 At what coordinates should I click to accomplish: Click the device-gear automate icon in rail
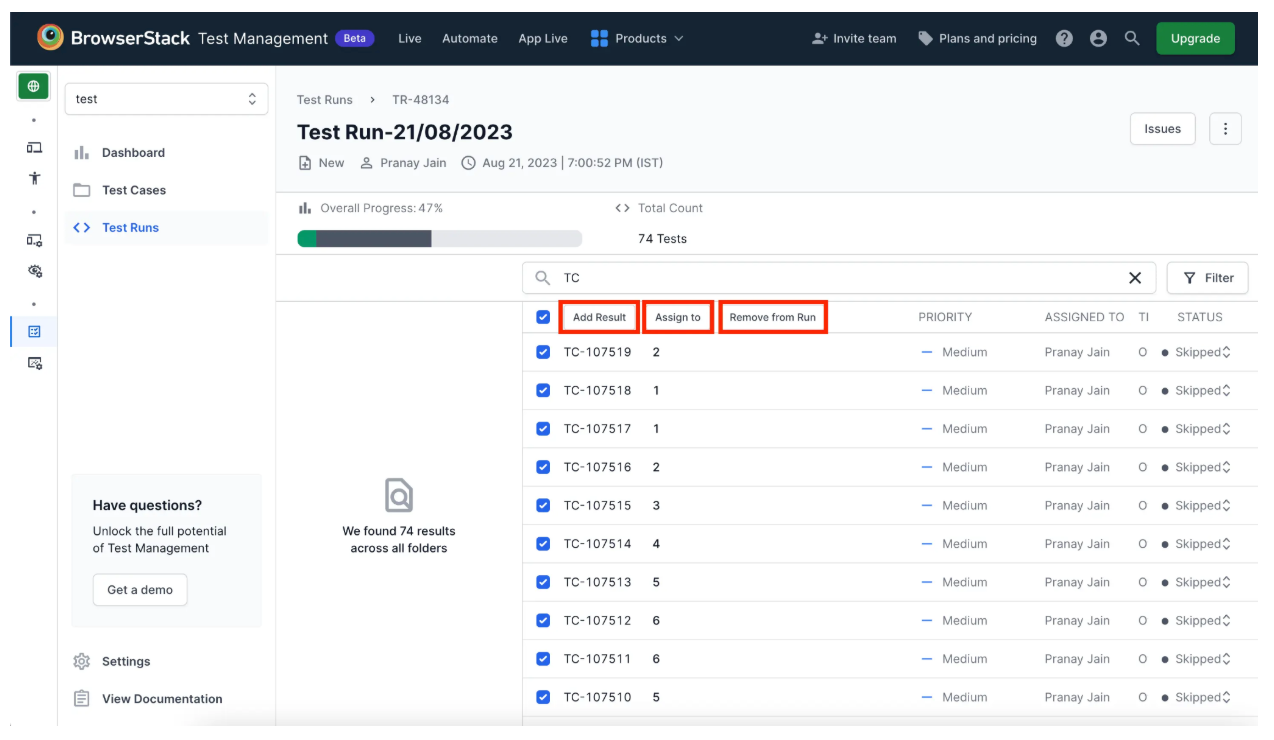click(x=34, y=240)
